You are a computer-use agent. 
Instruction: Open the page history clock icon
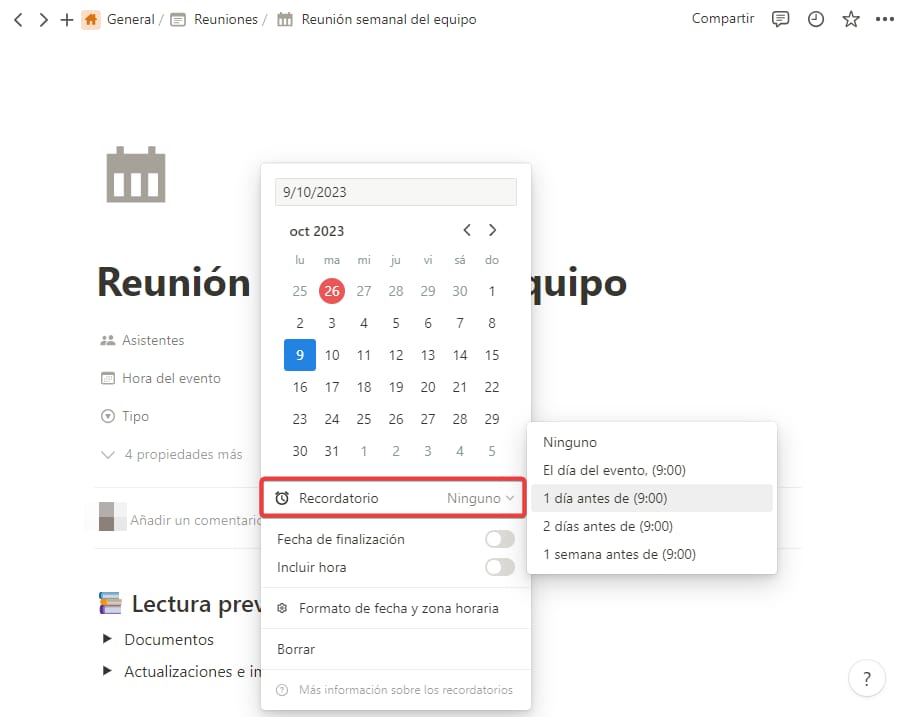click(x=815, y=19)
